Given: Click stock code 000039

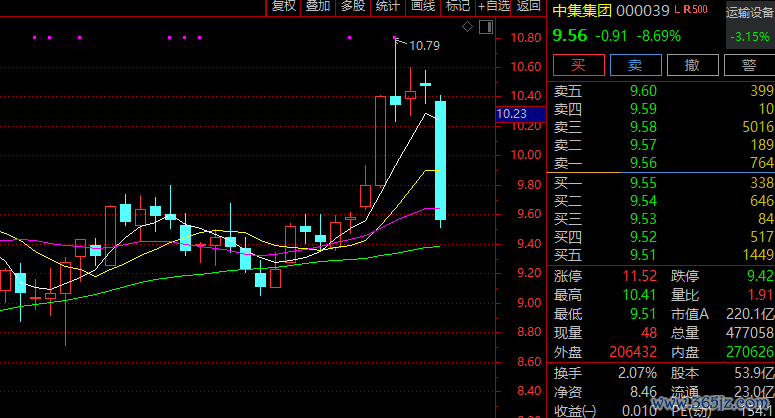Looking at the screenshot, I should (643, 10).
